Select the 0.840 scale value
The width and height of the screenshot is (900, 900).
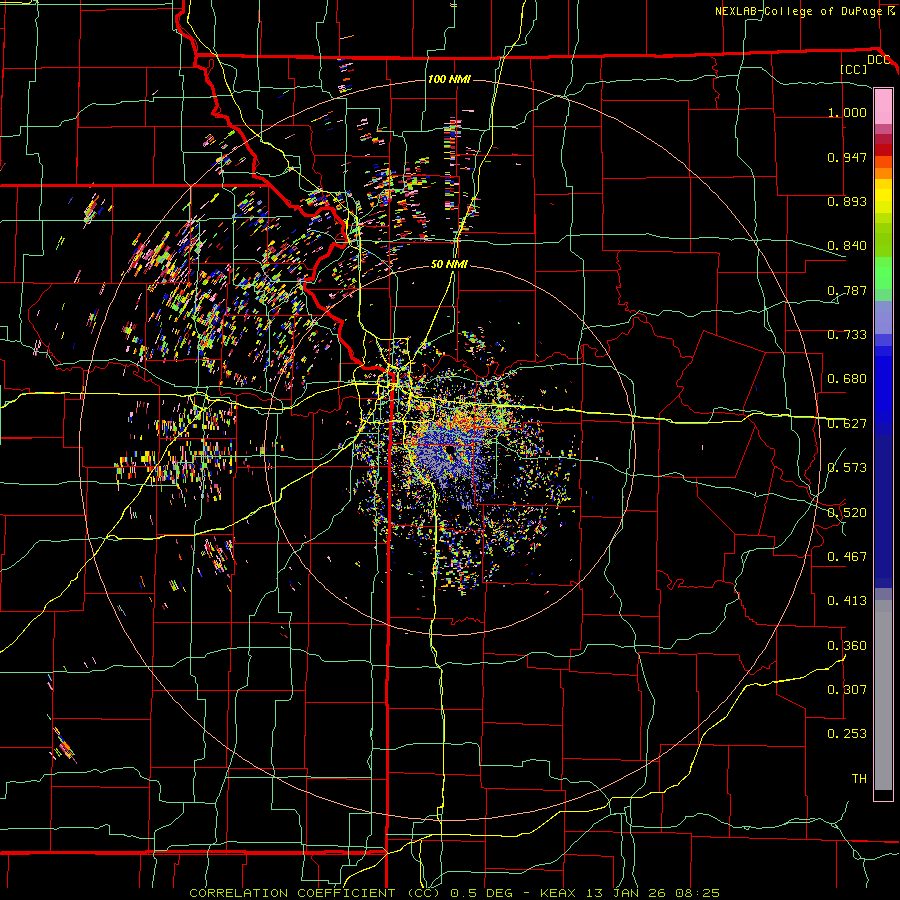click(847, 246)
